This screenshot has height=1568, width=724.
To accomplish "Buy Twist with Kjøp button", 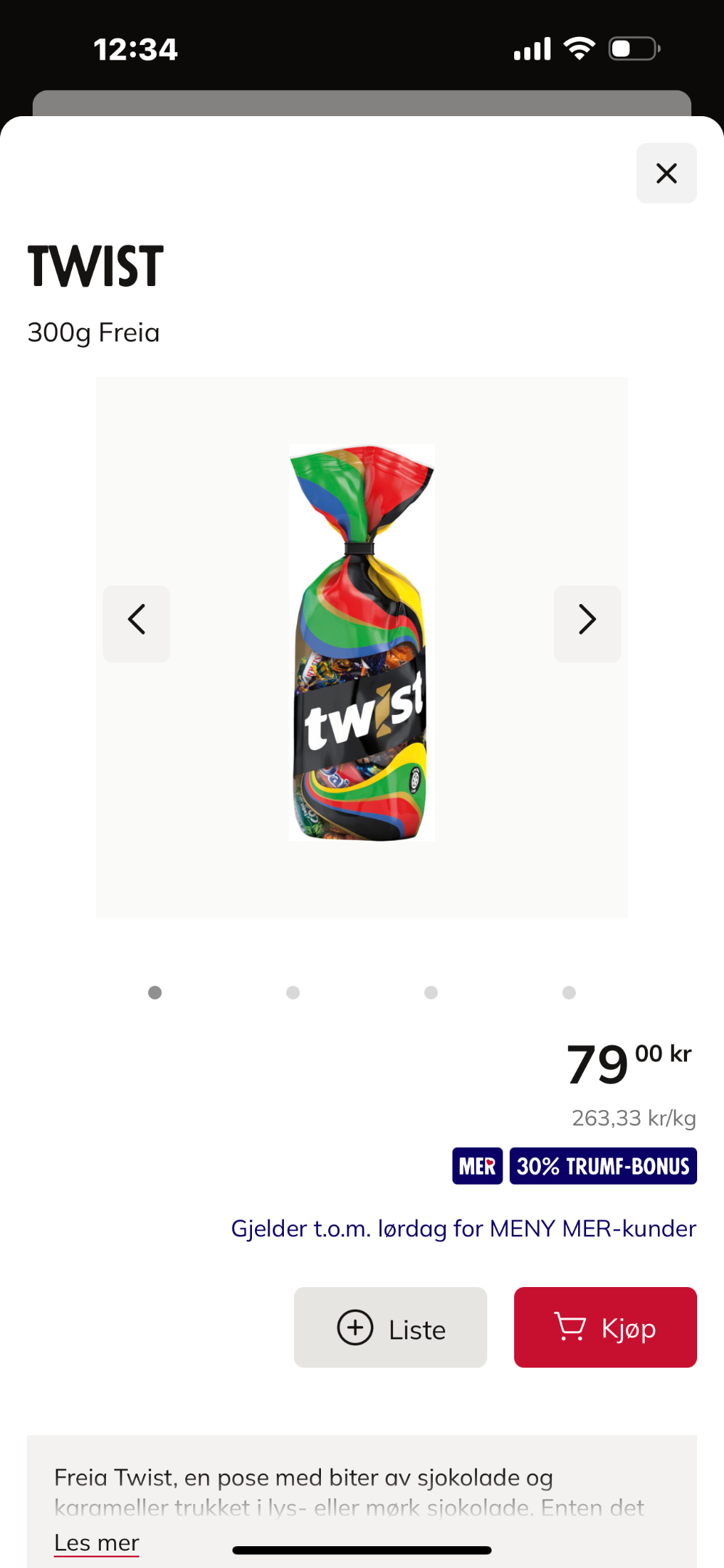I will click(605, 1328).
